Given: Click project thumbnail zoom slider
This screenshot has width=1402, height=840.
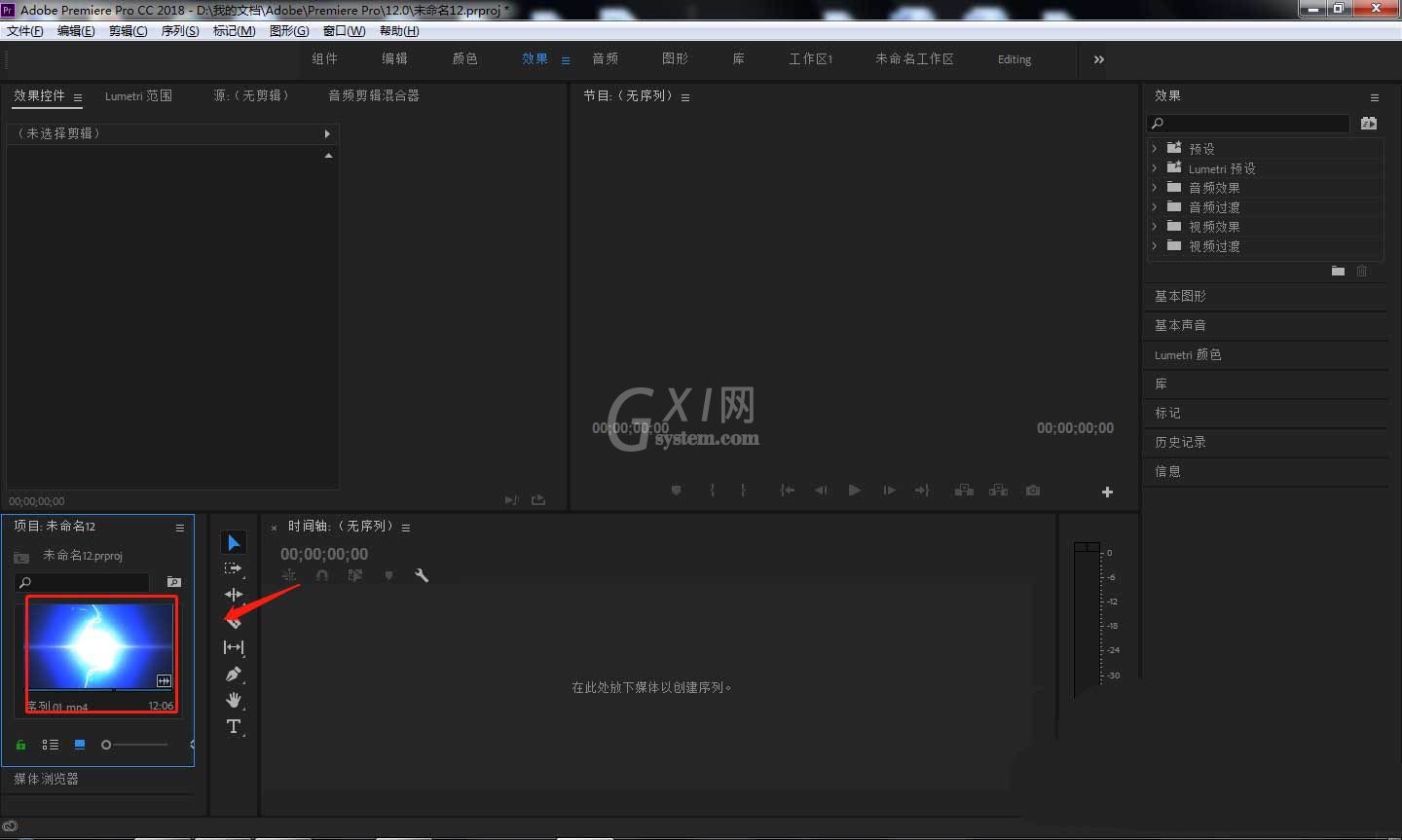Looking at the screenshot, I should click(x=134, y=745).
